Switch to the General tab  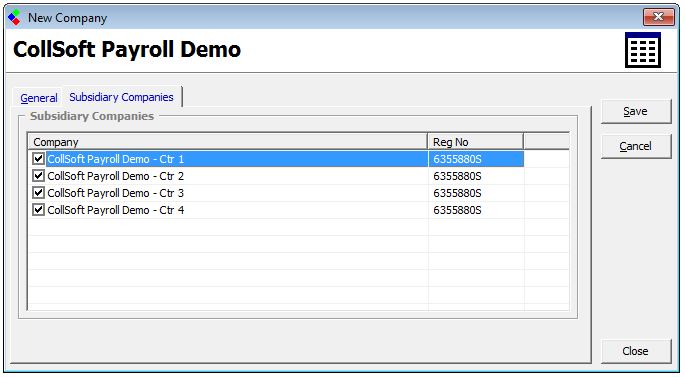38,98
